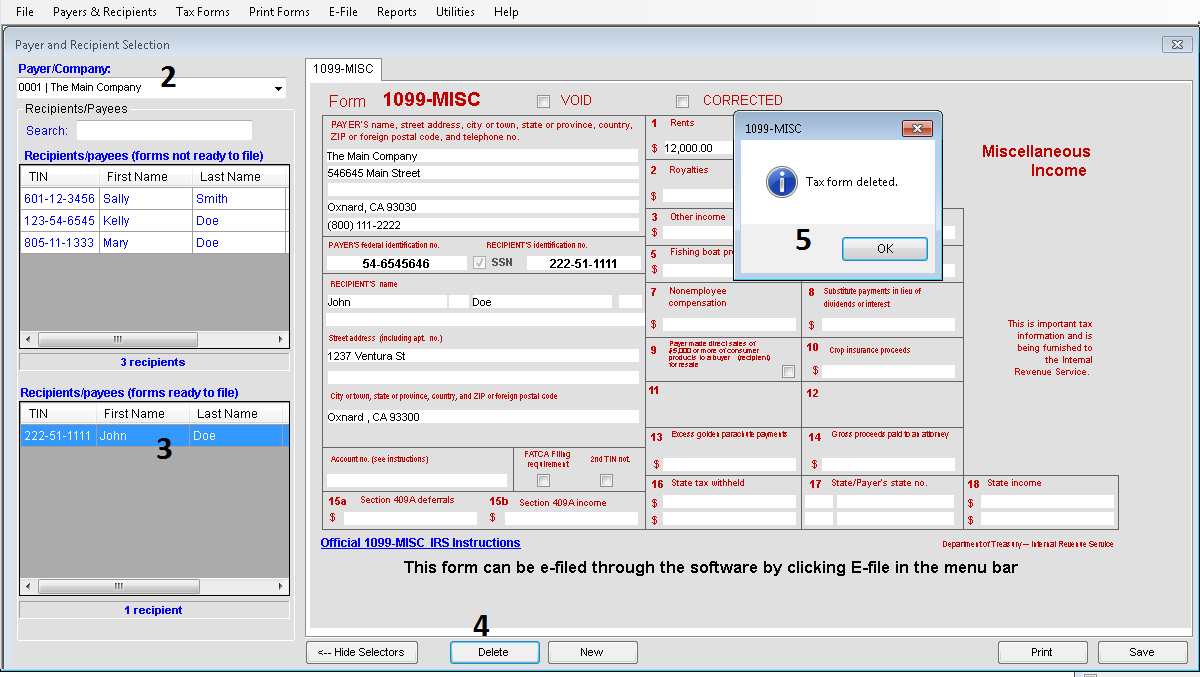
Task: Click the Delete button
Action: [494, 652]
